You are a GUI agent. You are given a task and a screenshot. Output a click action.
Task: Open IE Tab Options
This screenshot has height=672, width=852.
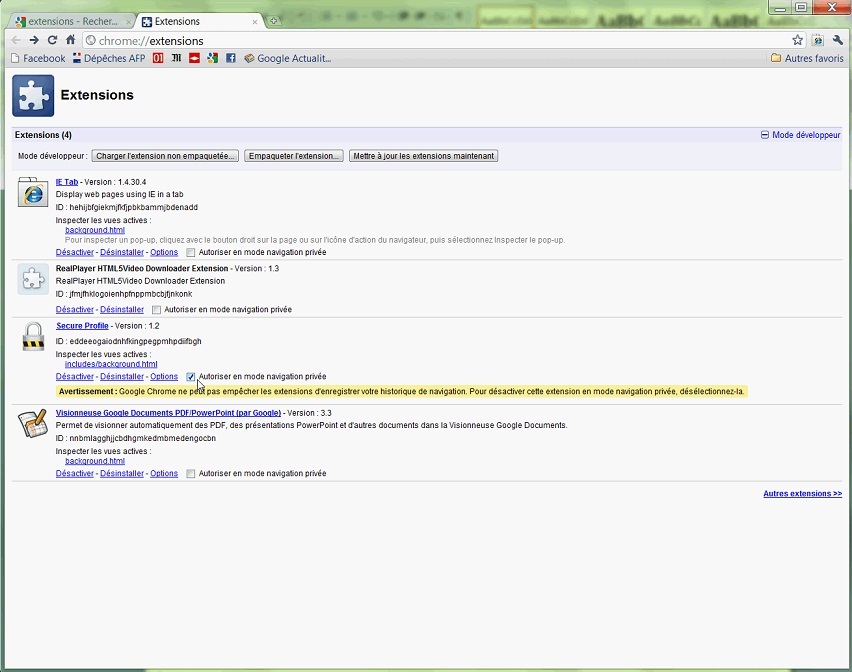tap(164, 252)
